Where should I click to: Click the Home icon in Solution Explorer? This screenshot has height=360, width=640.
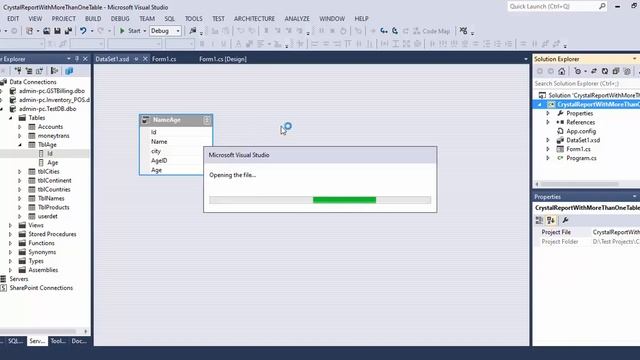coord(562,71)
